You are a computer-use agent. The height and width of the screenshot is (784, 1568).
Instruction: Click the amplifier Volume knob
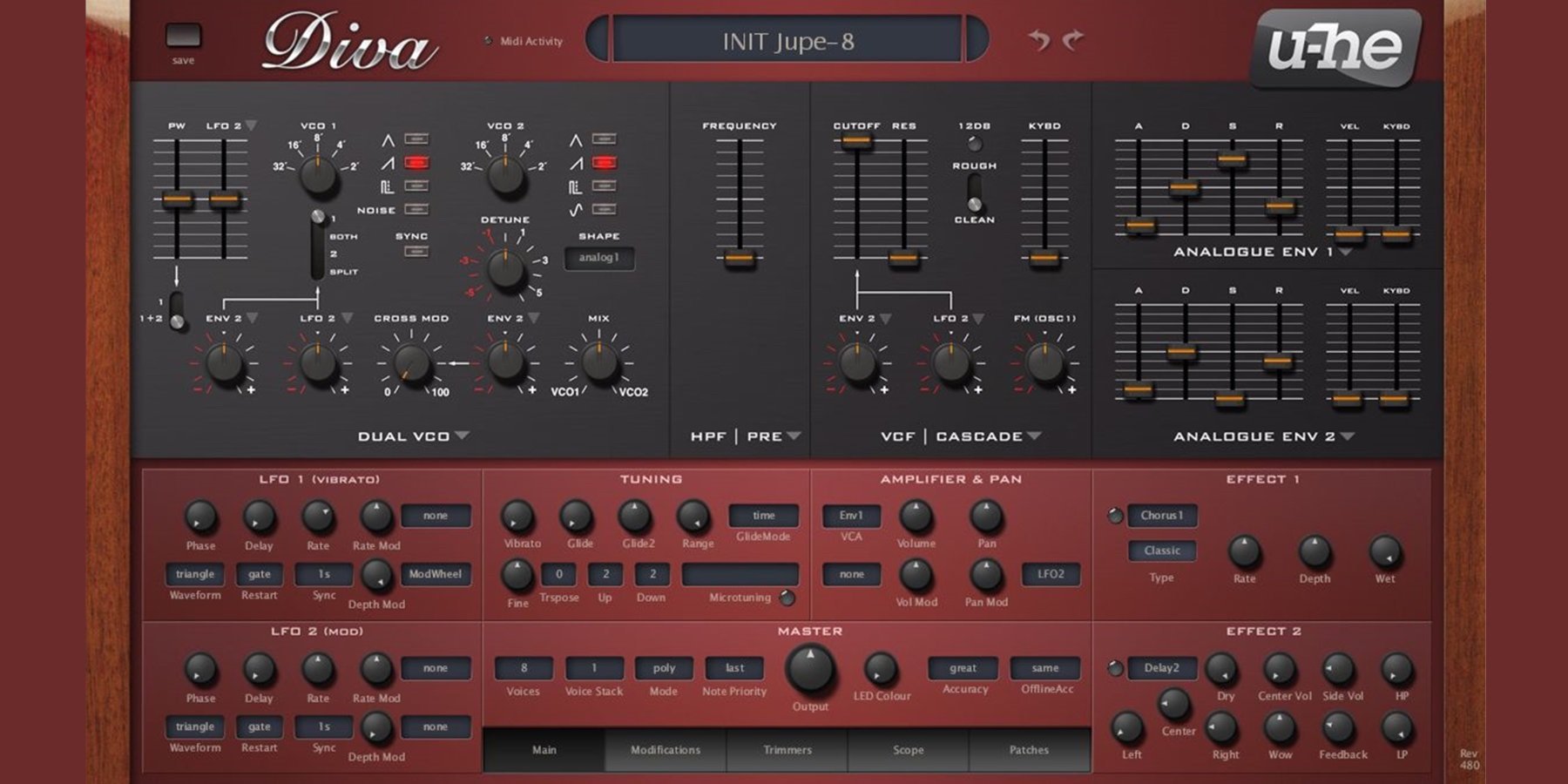point(916,517)
